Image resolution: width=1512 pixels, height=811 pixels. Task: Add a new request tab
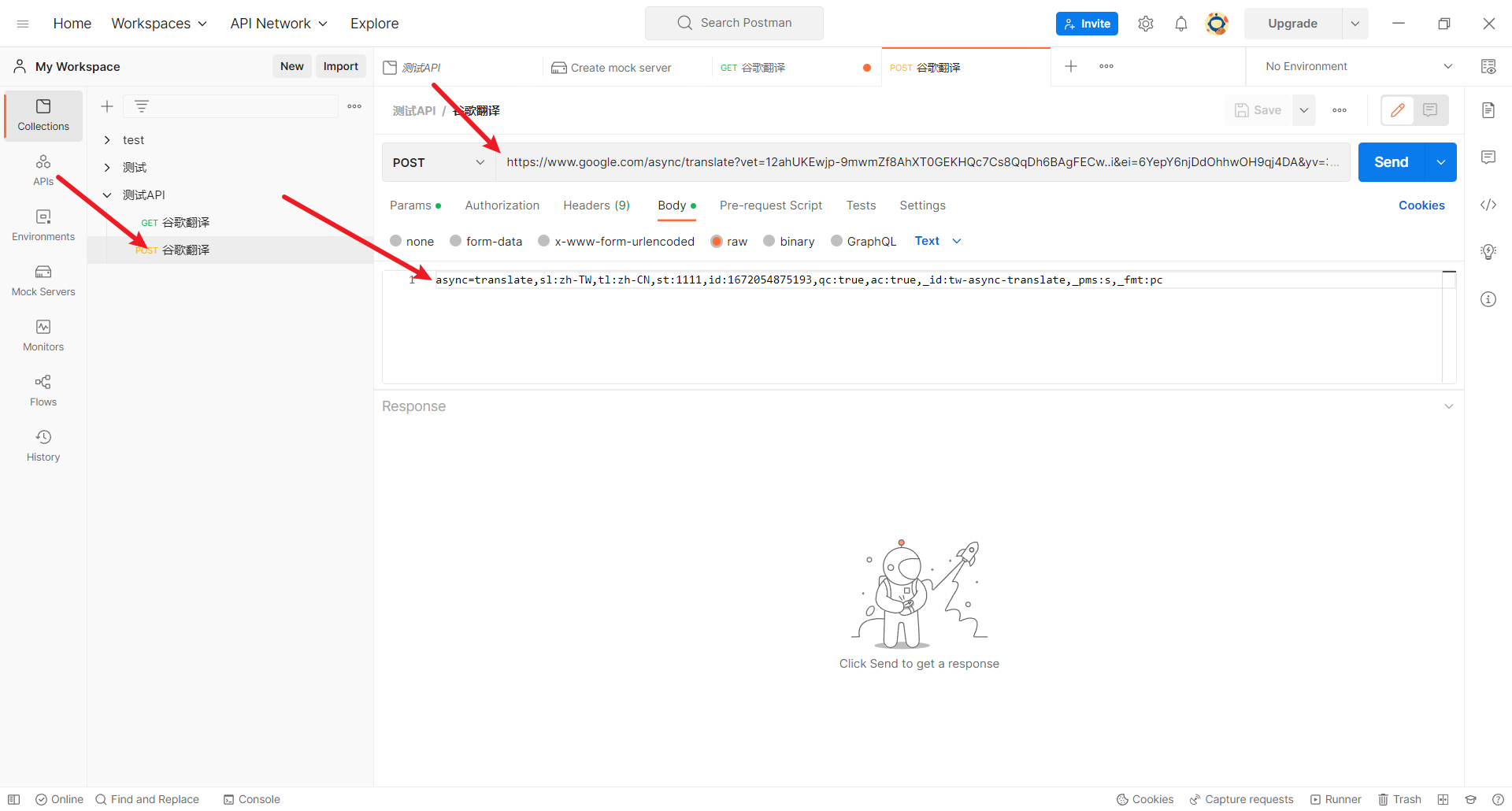[x=1071, y=66]
